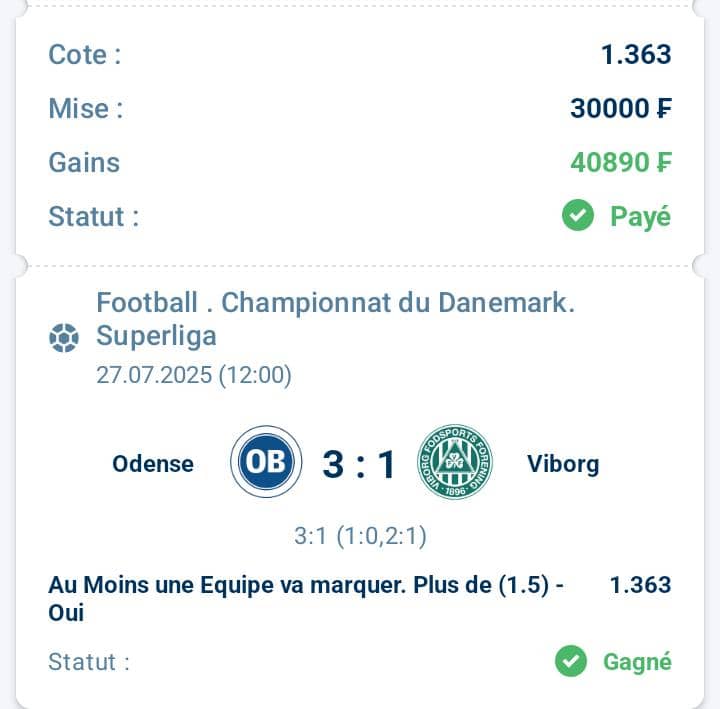The image size is (720, 709).
Task: Click the green check next to Payé
Action: pyautogui.click(x=578, y=215)
